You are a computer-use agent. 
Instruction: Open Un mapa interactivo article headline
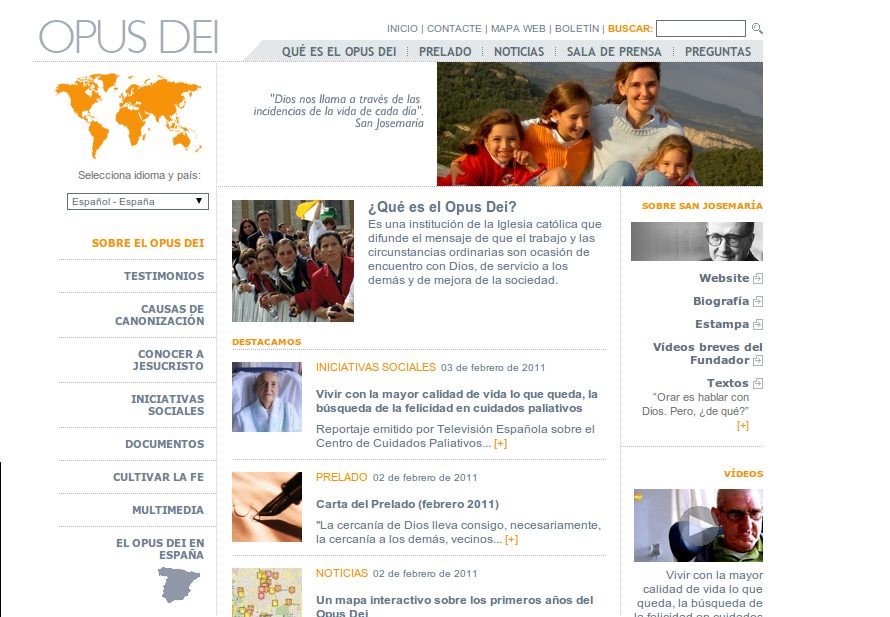455,606
